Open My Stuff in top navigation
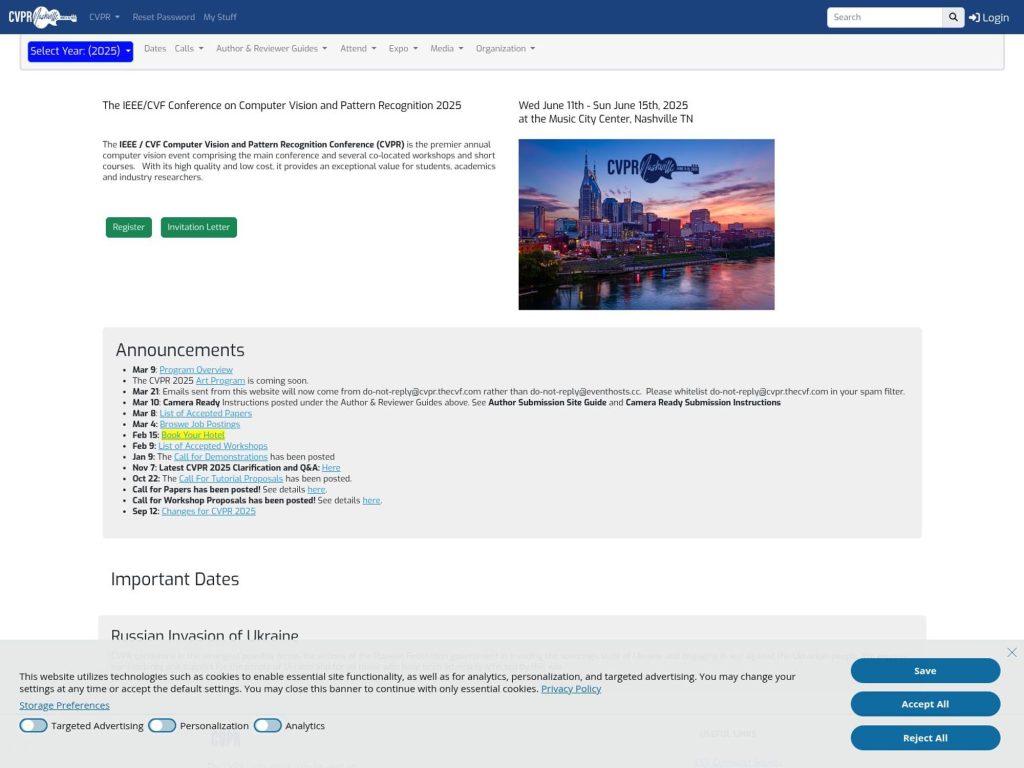Image resolution: width=1024 pixels, height=768 pixels. coord(220,17)
